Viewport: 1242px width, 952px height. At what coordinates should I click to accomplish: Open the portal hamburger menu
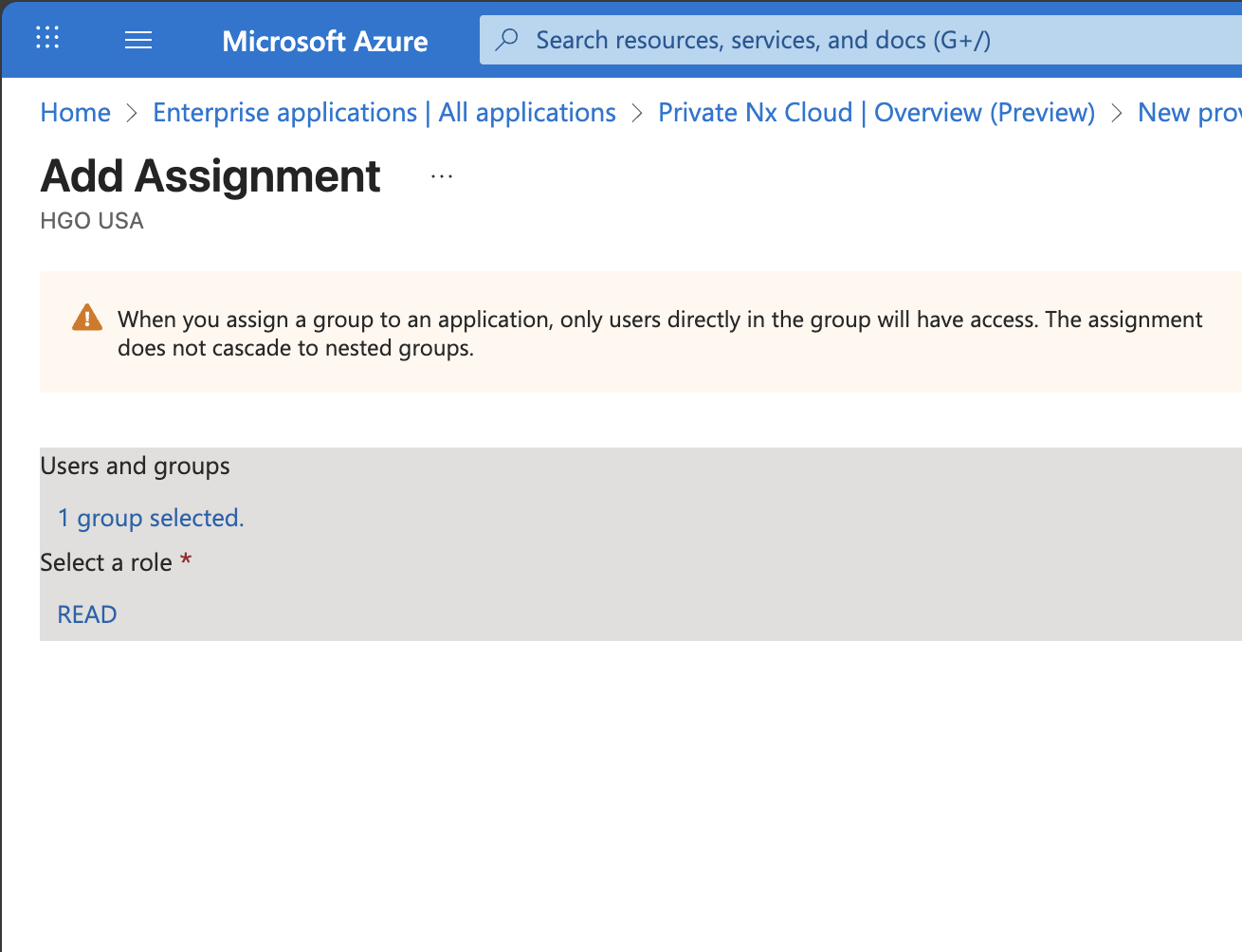[x=138, y=40]
